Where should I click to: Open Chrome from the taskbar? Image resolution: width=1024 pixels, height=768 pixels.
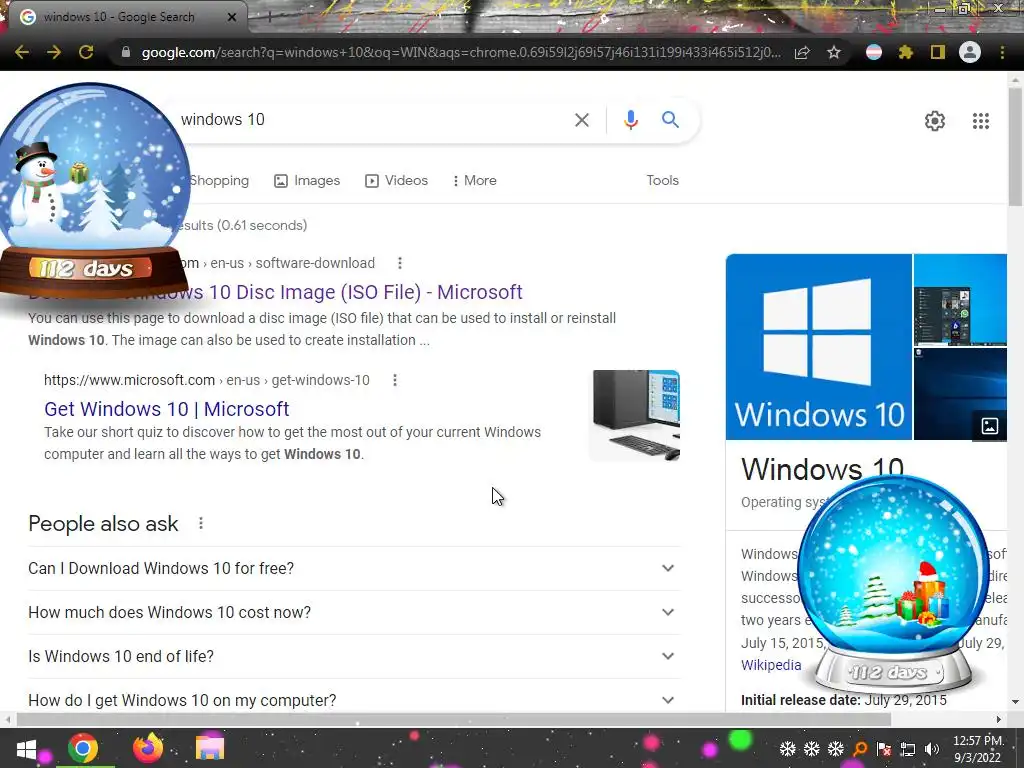point(83,748)
